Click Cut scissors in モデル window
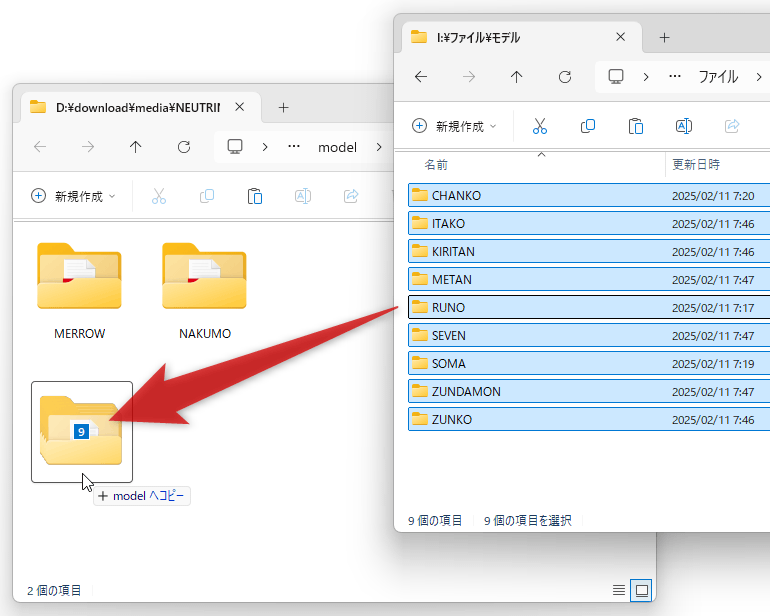The height and width of the screenshot is (616, 770). coord(540,126)
